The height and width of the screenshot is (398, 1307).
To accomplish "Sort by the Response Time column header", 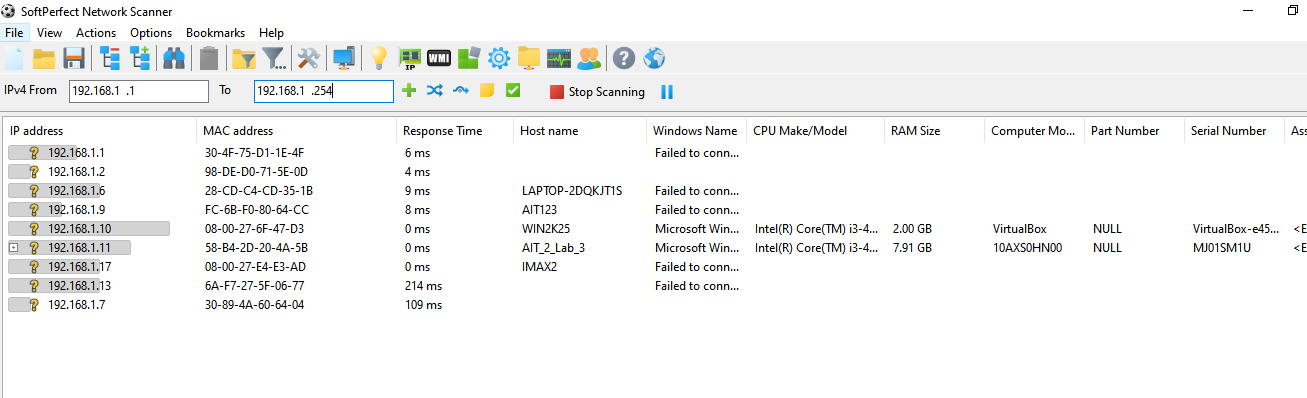I will tap(442, 131).
